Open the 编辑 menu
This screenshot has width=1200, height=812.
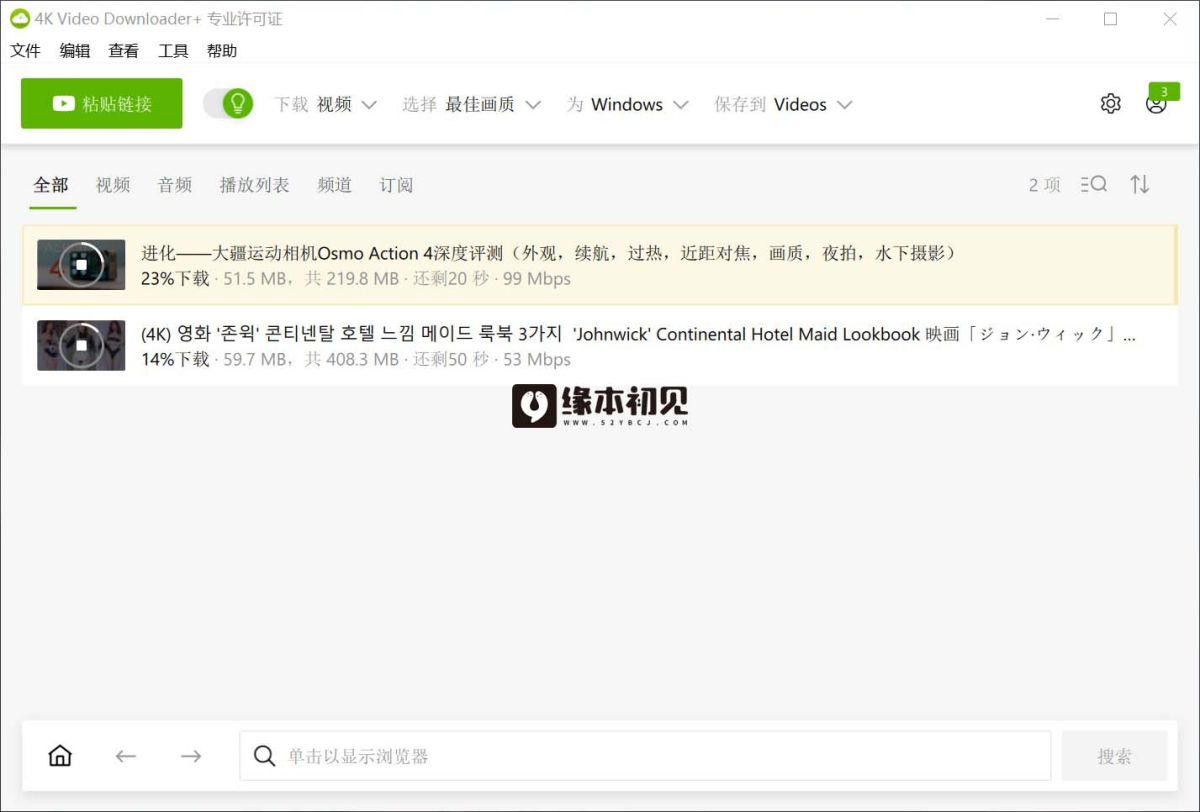(75, 51)
